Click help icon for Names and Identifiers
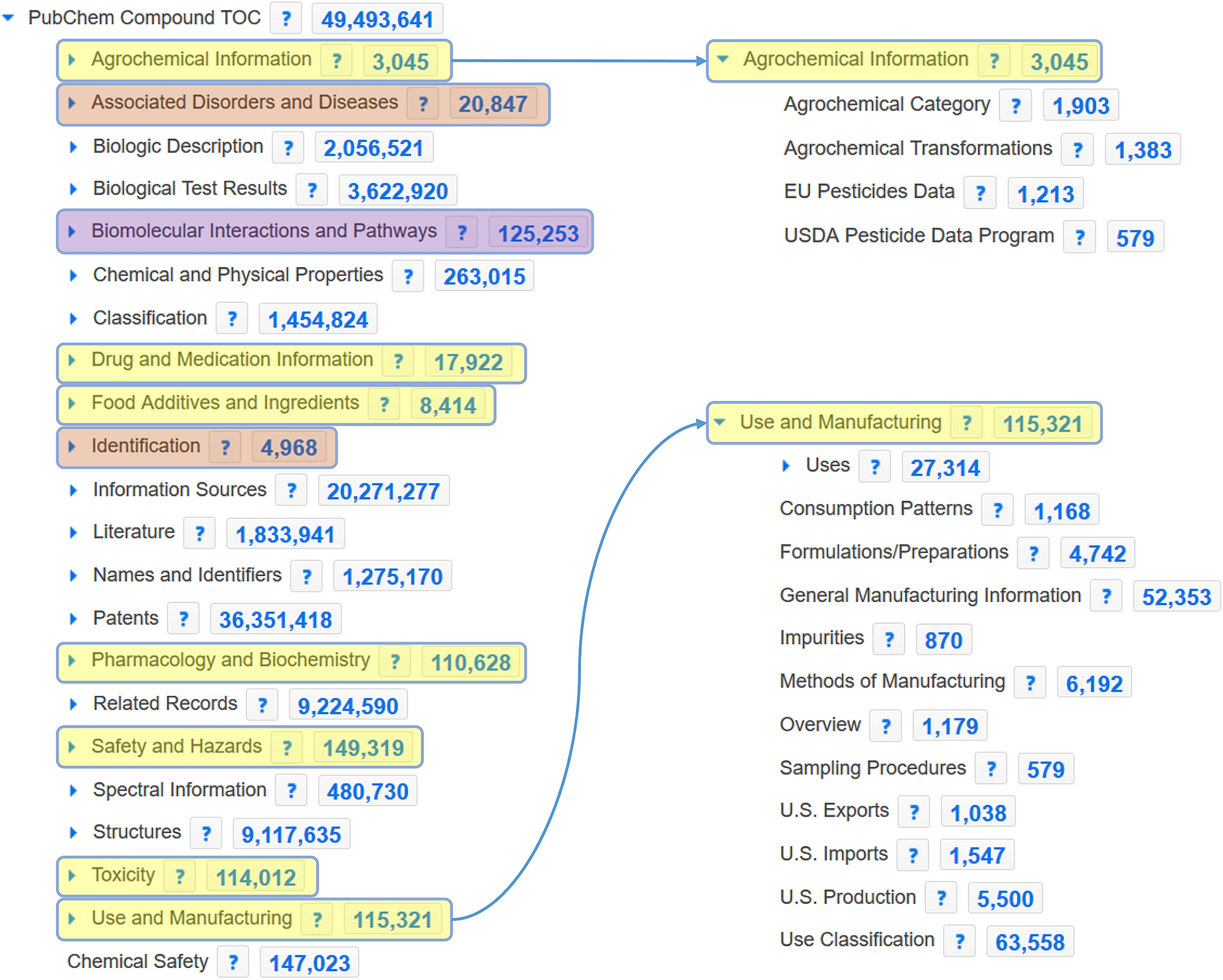Image resolution: width=1223 pixels, height=980 pixels. [306, 576]
